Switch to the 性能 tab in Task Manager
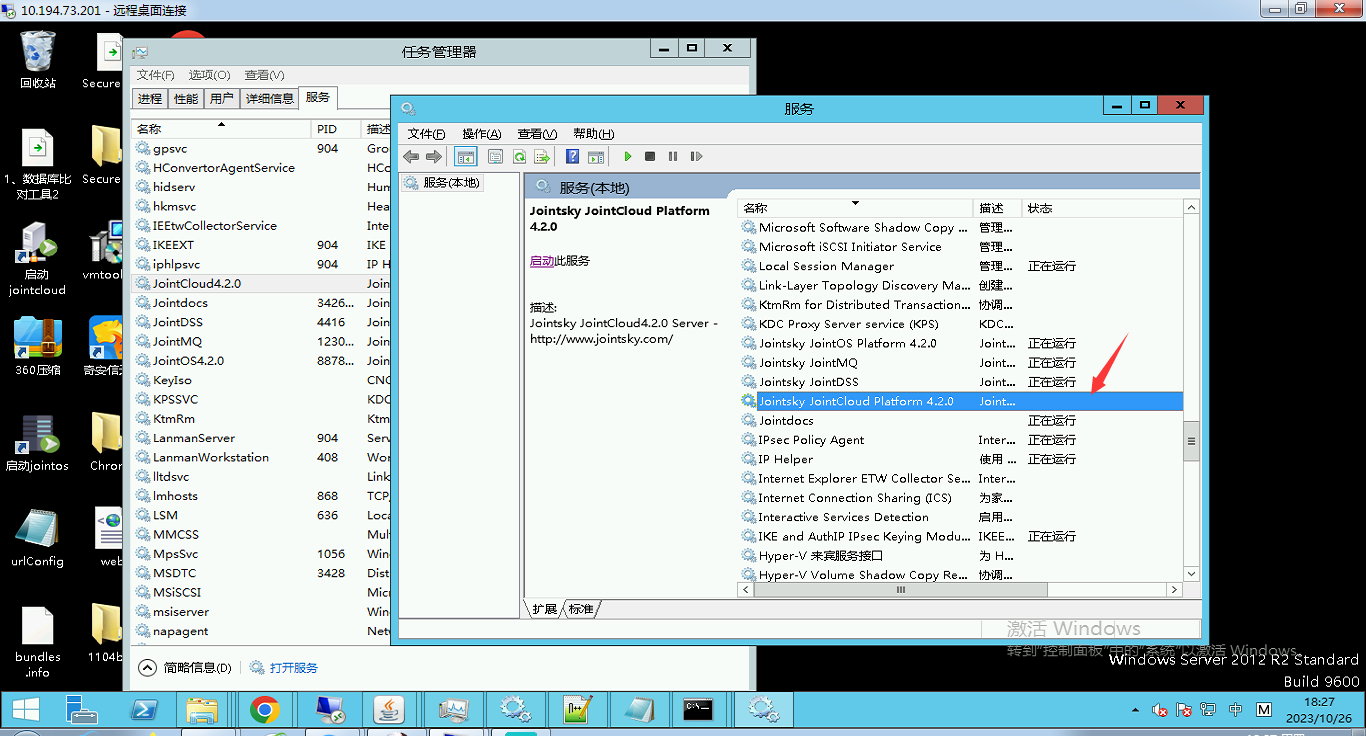Image resolution: width=1366 pixels, height=736 pixels. (186, 98)
